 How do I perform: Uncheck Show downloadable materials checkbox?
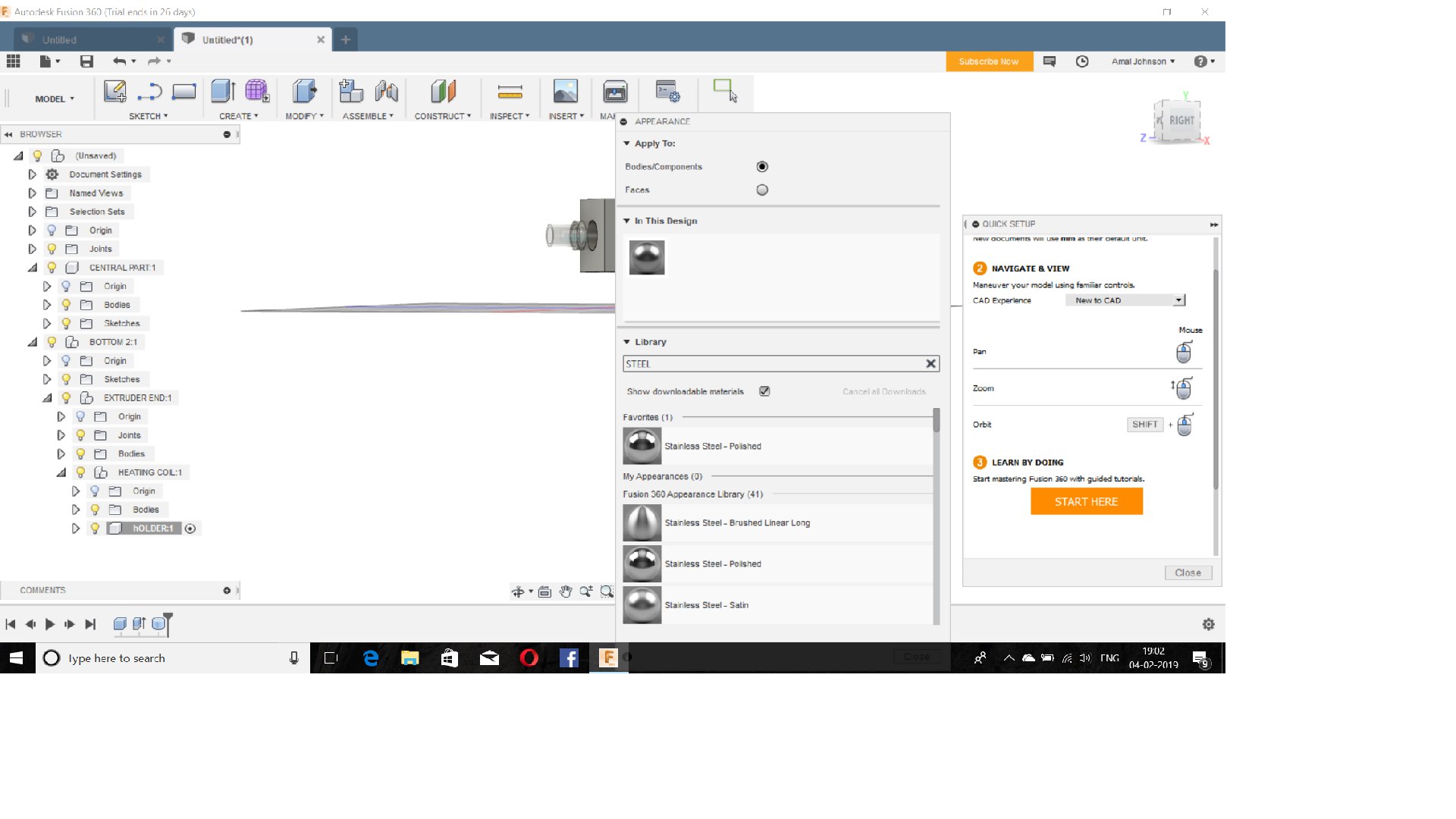click(x=764, y=391)
